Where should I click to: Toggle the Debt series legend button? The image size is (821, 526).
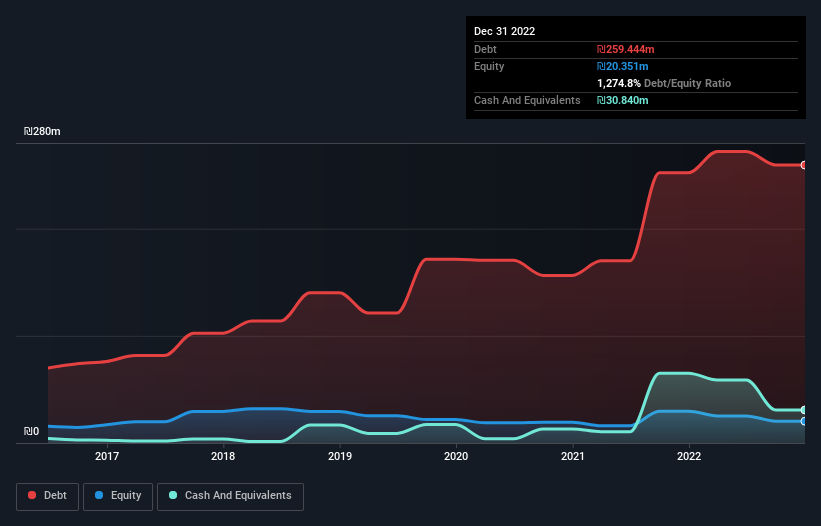48,496
